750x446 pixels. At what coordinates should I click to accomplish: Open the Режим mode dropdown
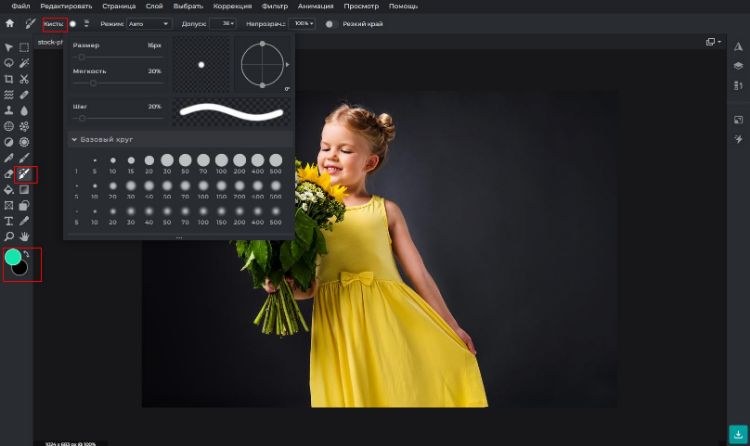click(x=148, y=23)
